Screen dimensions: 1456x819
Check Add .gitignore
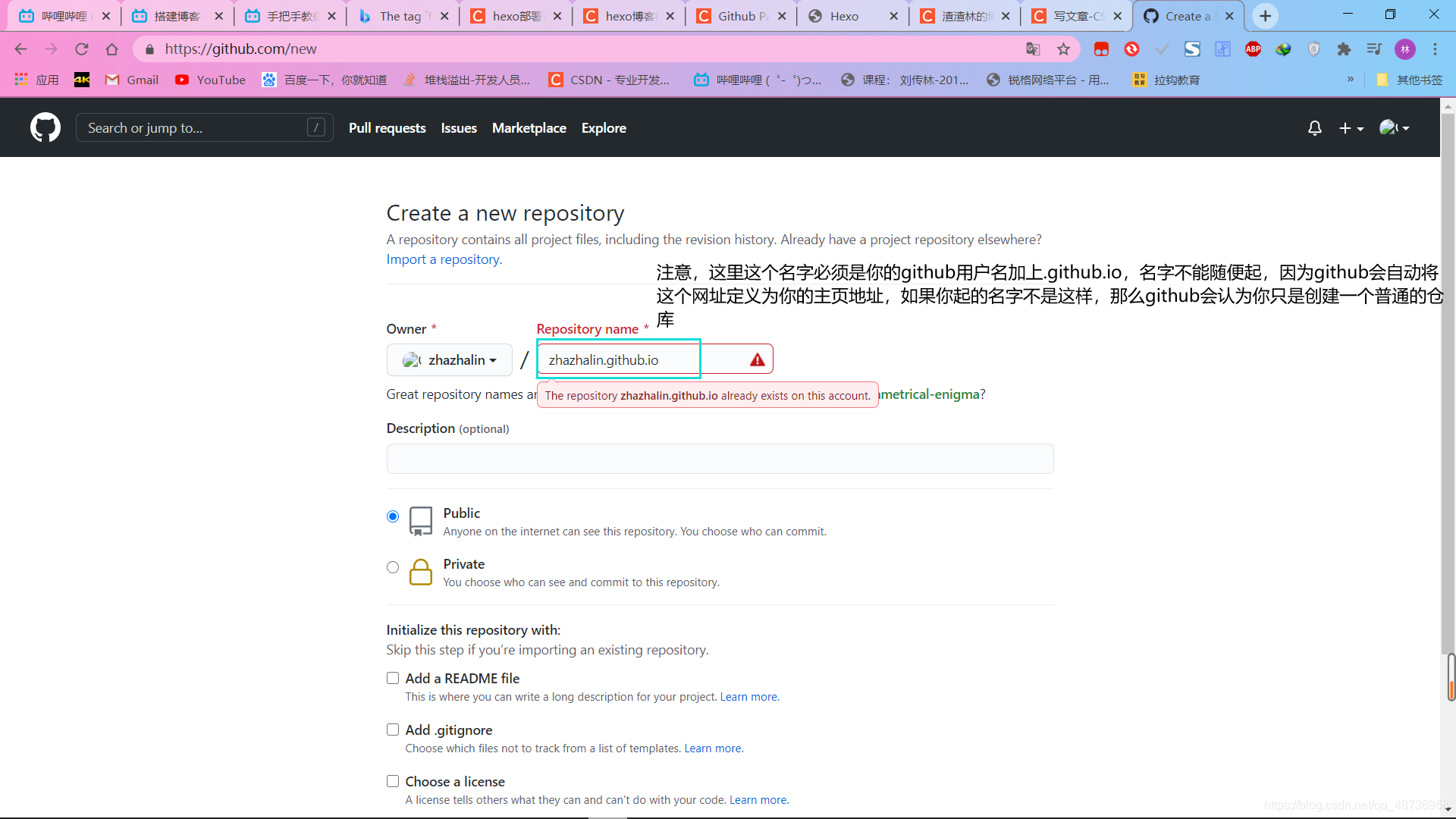point(393,730)
